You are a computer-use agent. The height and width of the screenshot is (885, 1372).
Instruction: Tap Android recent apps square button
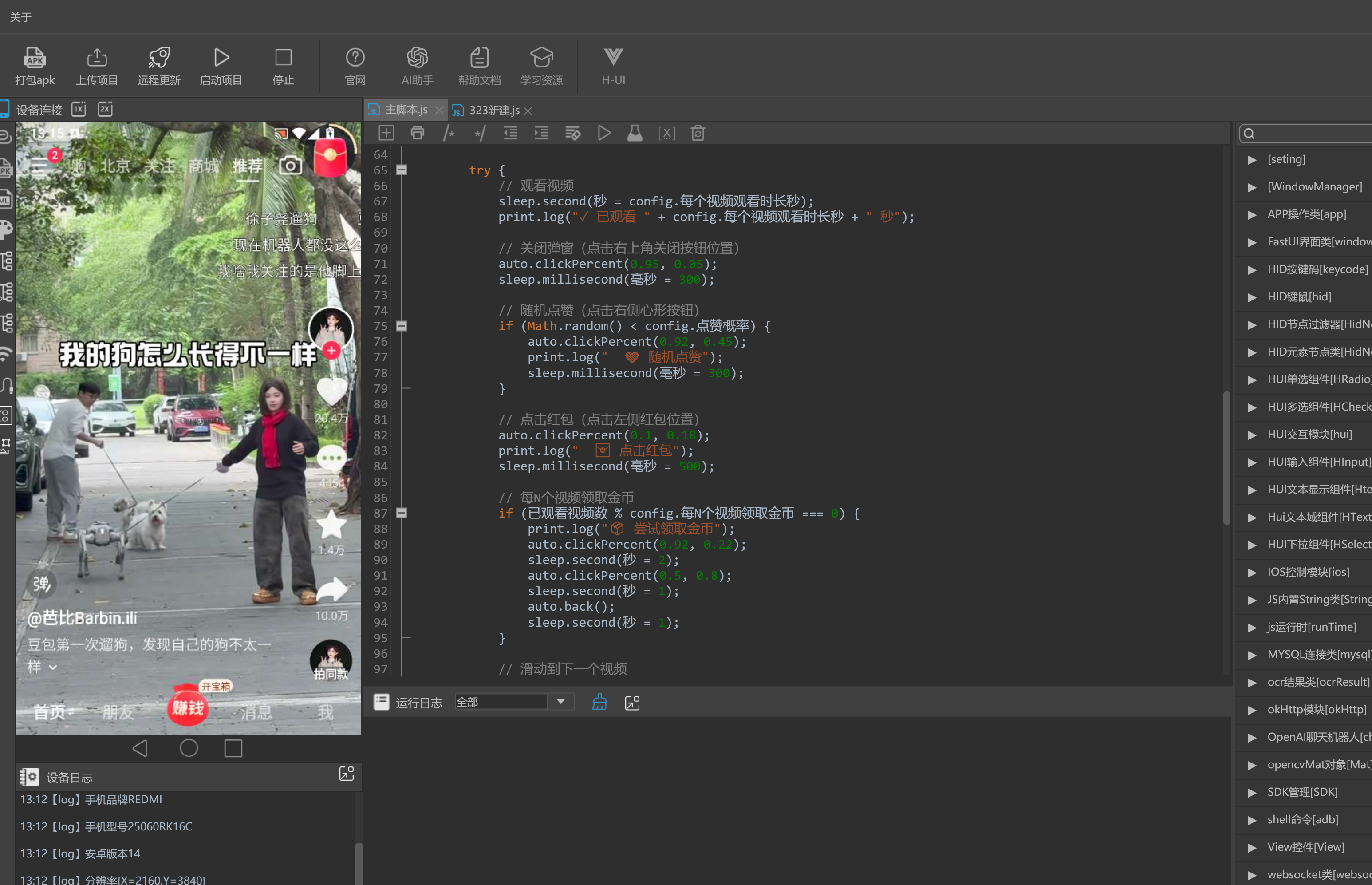pyautogui.click(x=233, y=748)
